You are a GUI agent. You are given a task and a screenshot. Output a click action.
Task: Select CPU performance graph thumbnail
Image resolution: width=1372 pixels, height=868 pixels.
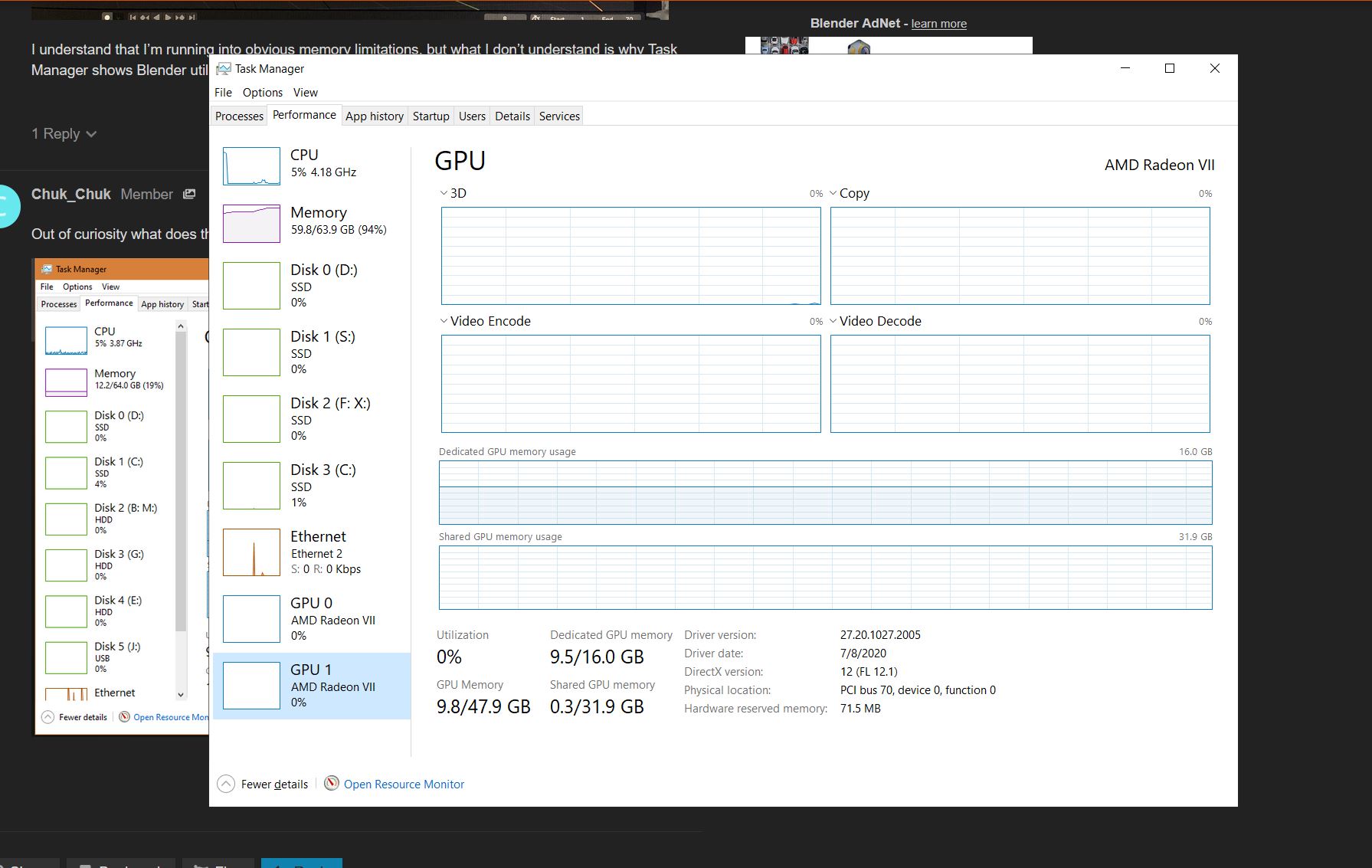[x=251, y=166]
